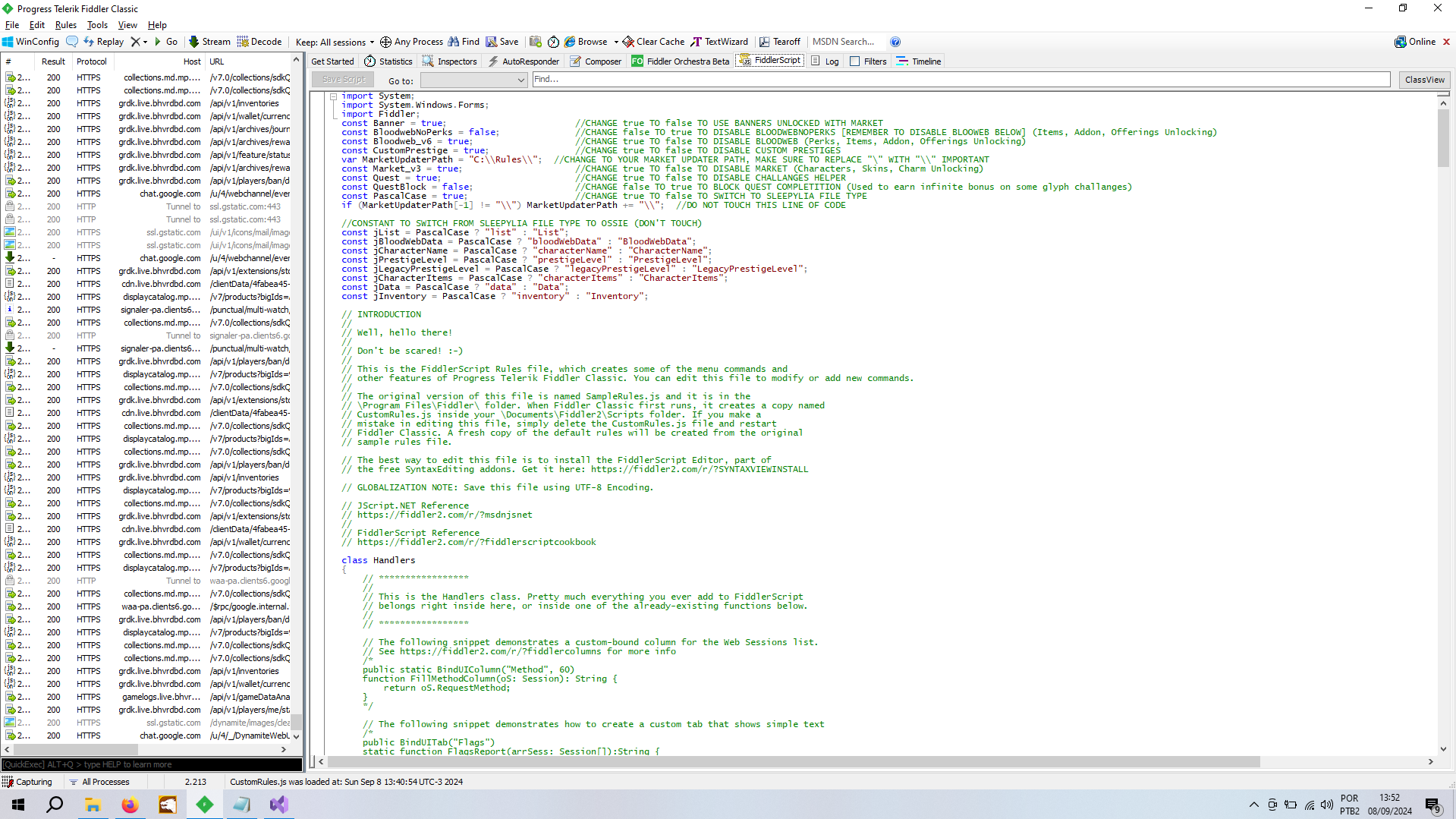This screenshot has width=1456, height=819.
Task: Click the ClassView button
Action: click(1424, 80)
